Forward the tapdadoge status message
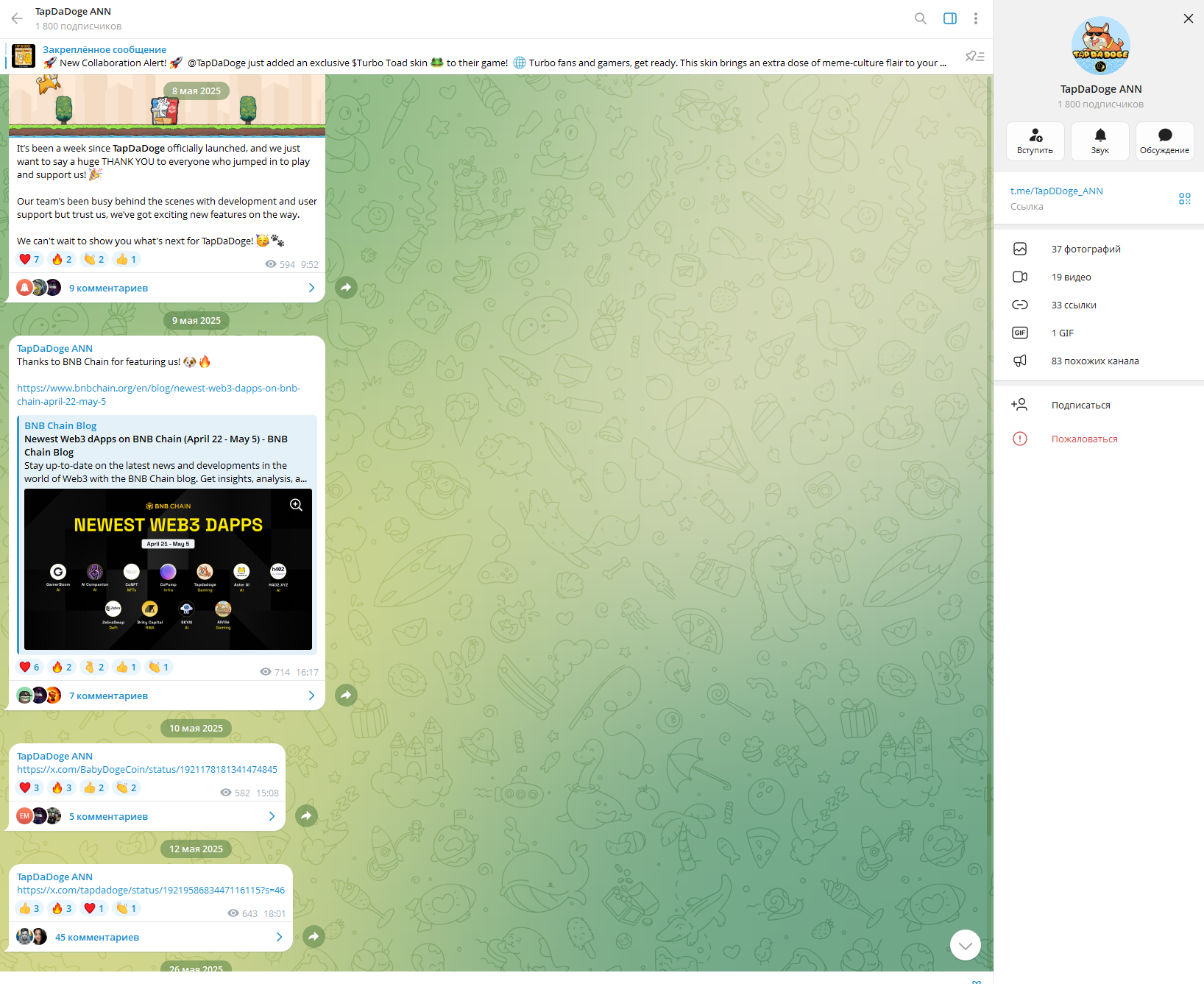This screenshot has height=984, width=1204. [x=314, y=937]
